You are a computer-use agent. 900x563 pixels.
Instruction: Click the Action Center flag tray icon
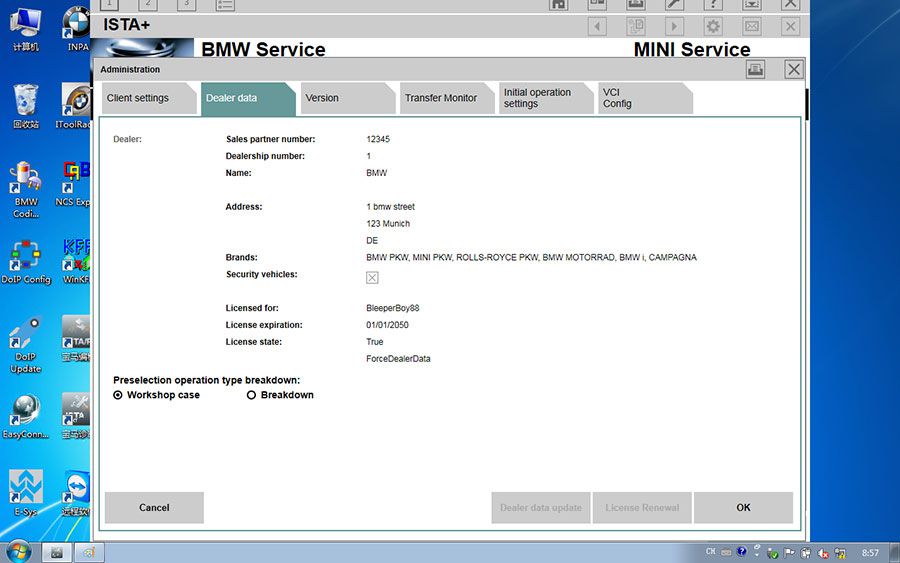(790, 553)
